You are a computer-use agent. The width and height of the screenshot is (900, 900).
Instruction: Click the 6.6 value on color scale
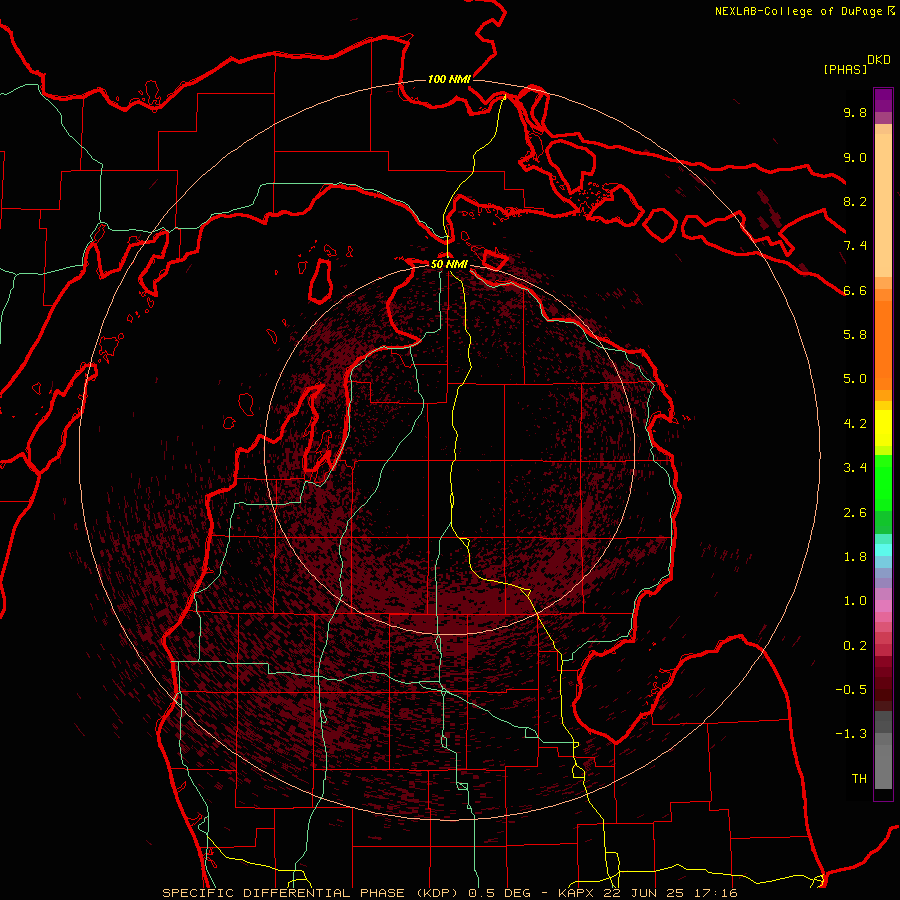(855, 290)
